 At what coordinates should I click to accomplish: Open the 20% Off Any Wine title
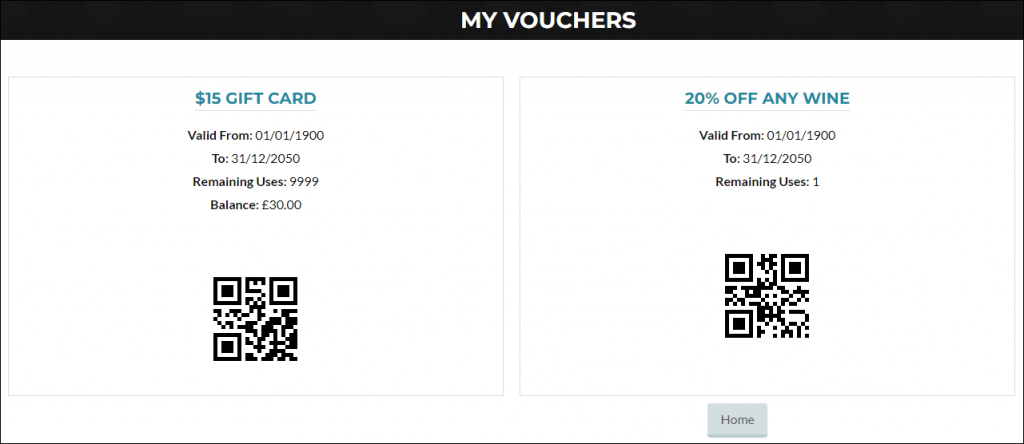767,99
